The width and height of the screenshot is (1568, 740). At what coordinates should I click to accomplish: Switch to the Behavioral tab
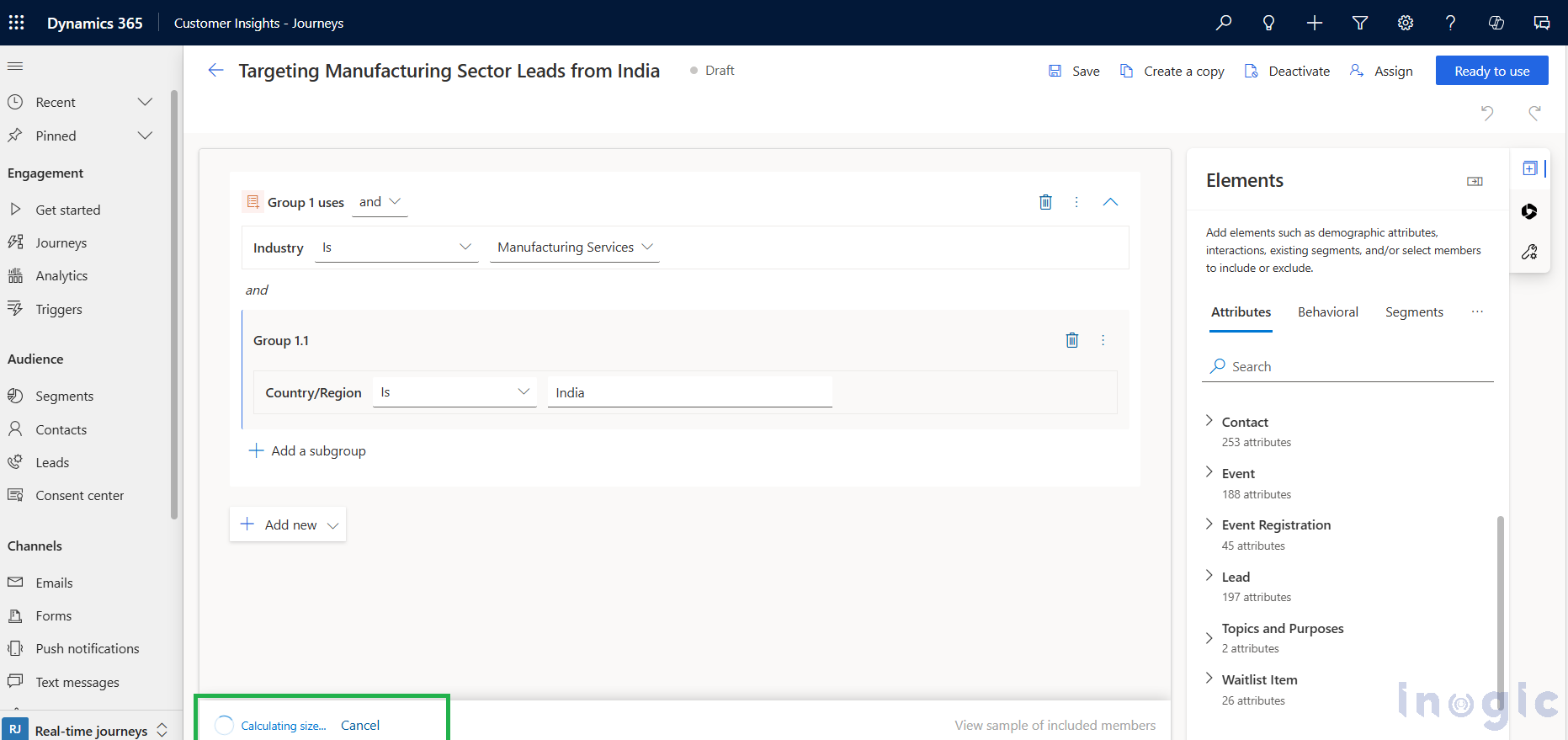[1327, 312]
